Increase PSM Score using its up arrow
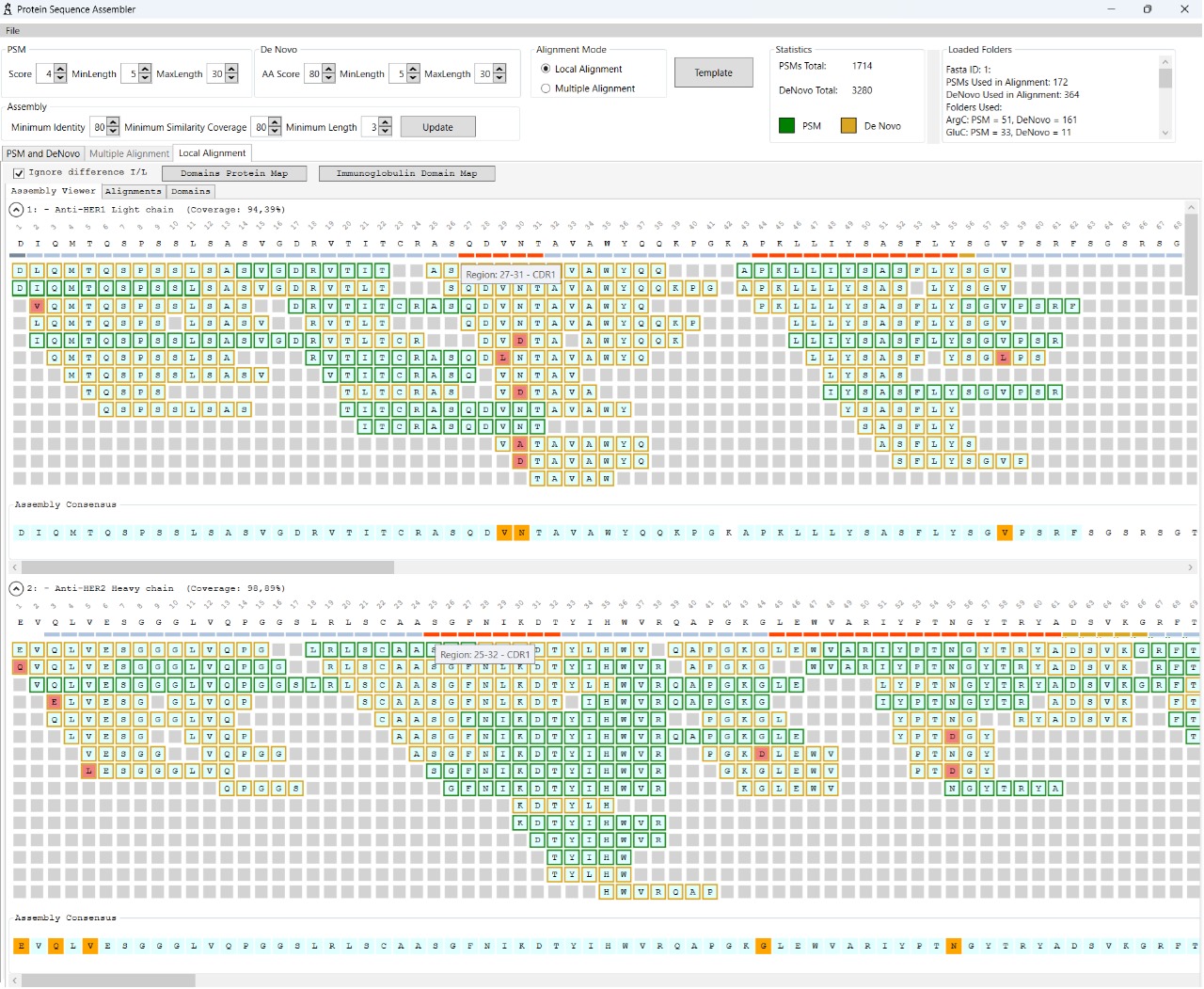The height and width of the screenshot is (989, 1204). point(58,69)
